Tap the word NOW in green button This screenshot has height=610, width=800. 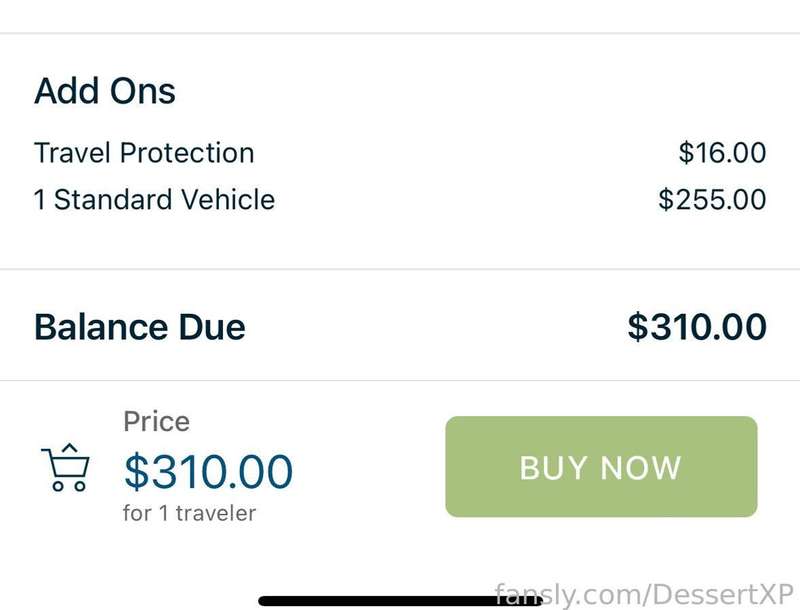point(641,467)
